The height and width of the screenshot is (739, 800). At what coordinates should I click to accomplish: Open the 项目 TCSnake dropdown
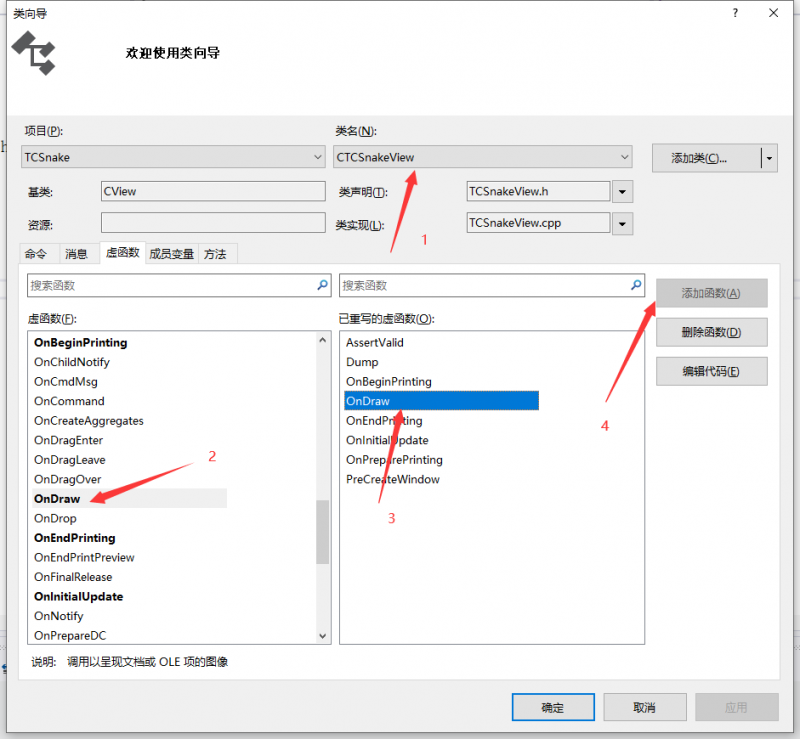click(173, 157)
